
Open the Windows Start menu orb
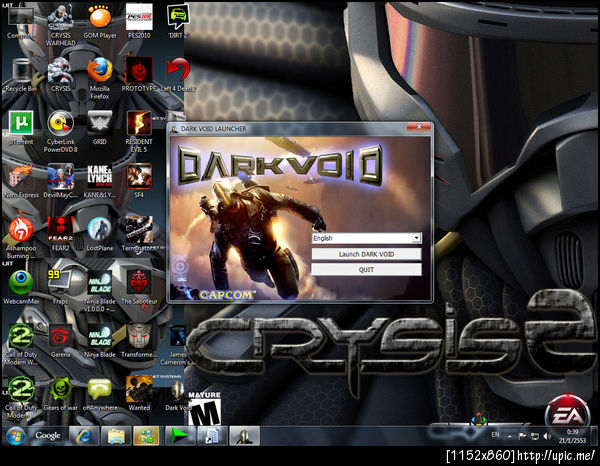pyautogui.click(x=15, y=436)
